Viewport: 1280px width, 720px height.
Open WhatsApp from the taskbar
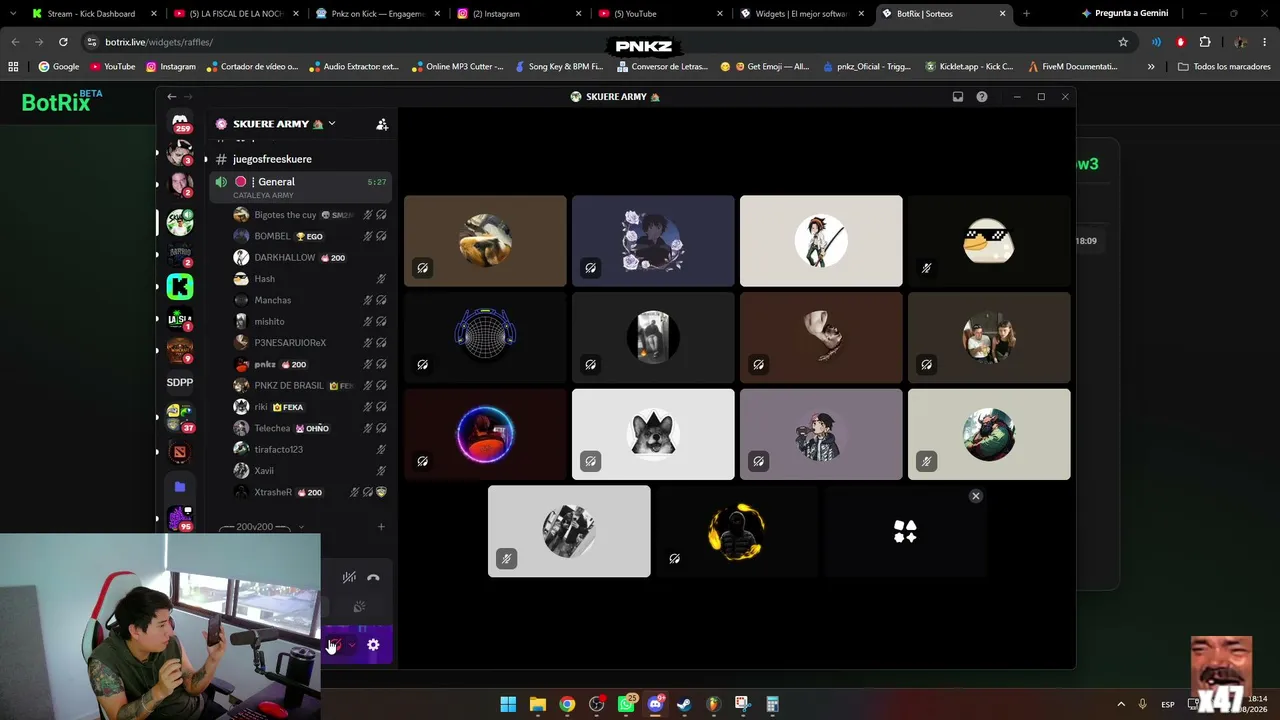click(626, 704)
